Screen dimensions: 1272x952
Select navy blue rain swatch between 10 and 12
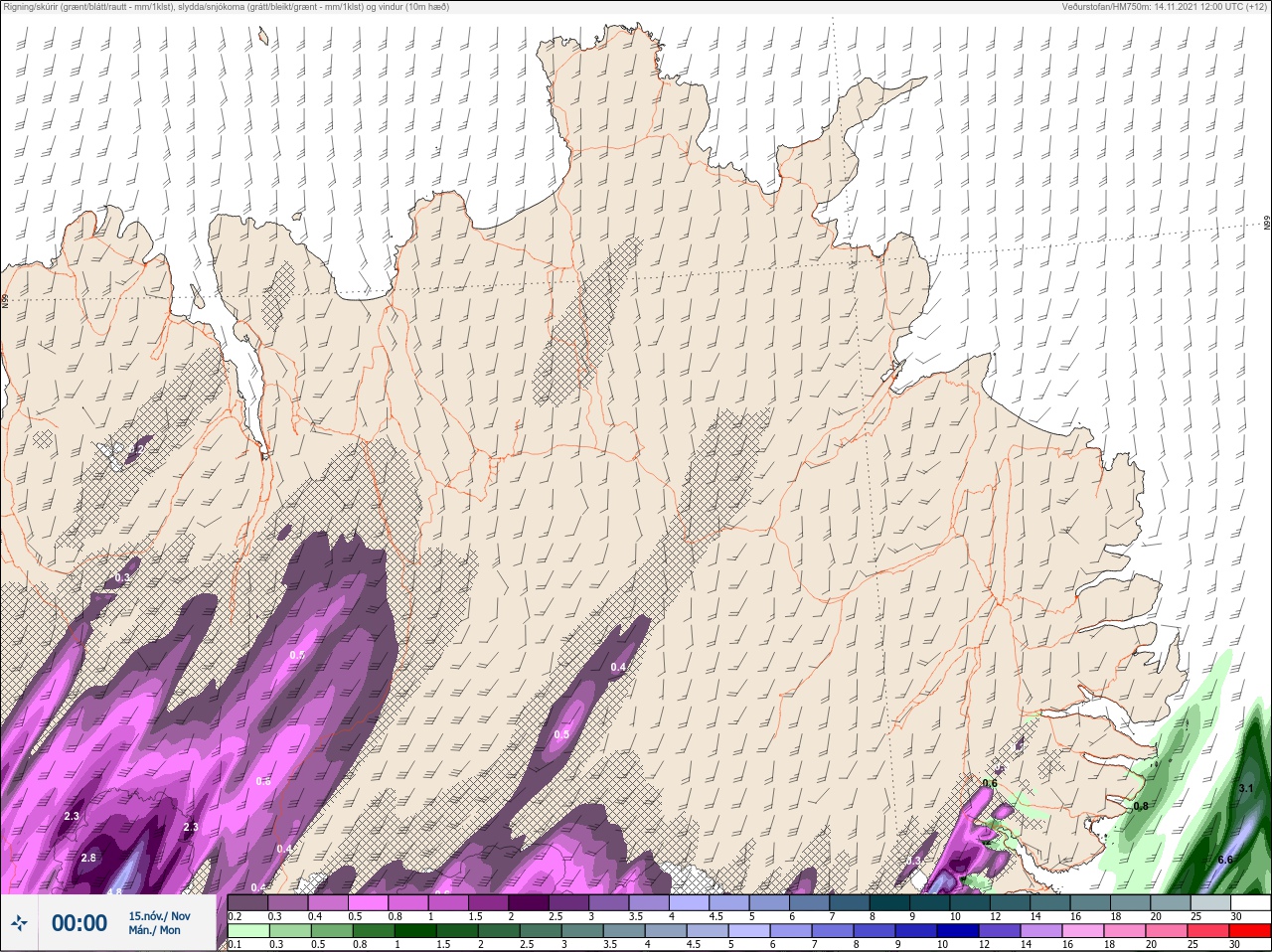pyautogui.click(x=958, y=932)
